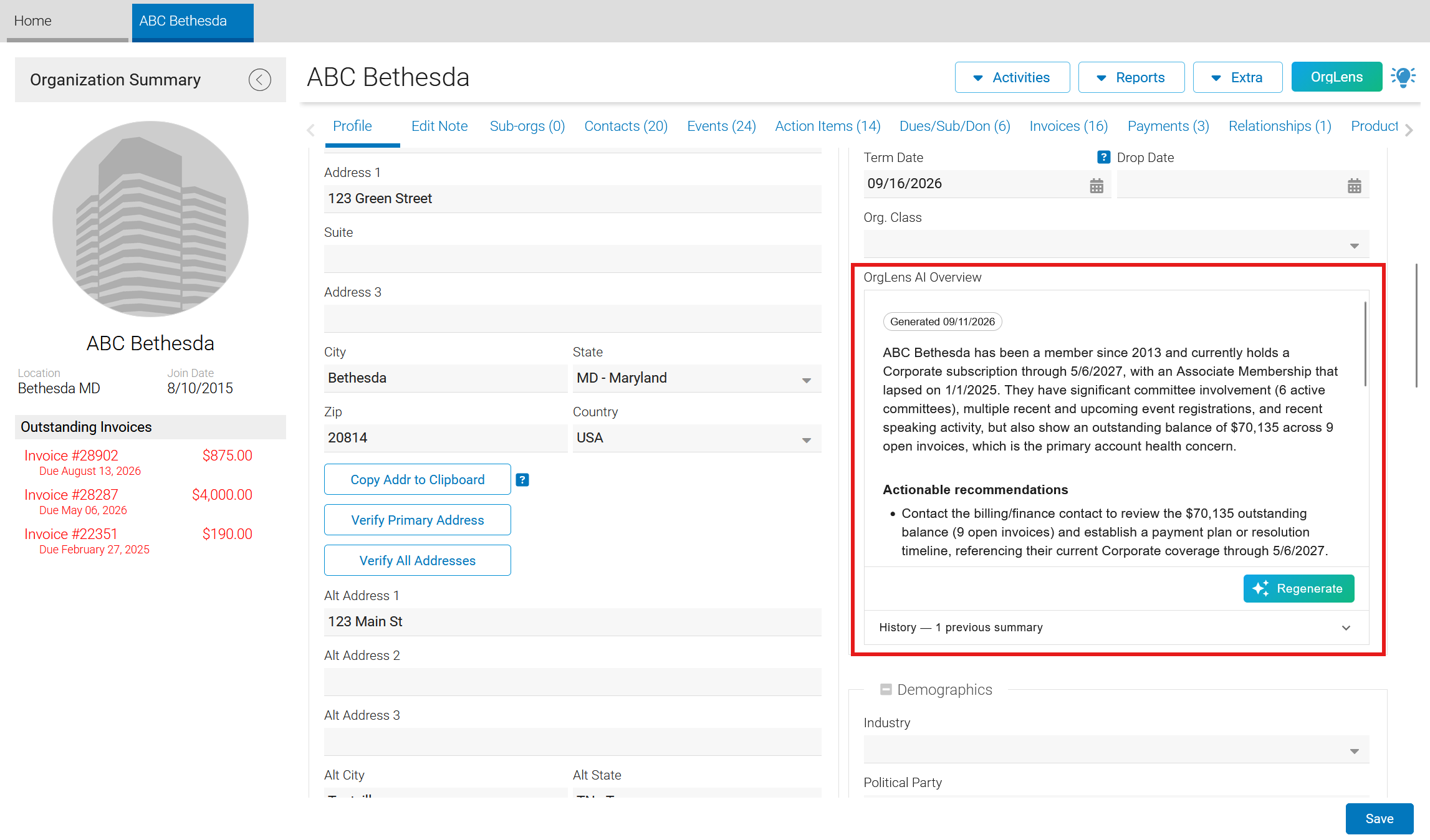Image resolution: width=1430 pixels, height=840 pixels.
Task: Open the Dues/Sub/Don (6) tab
Action: (x=954, y=126)
